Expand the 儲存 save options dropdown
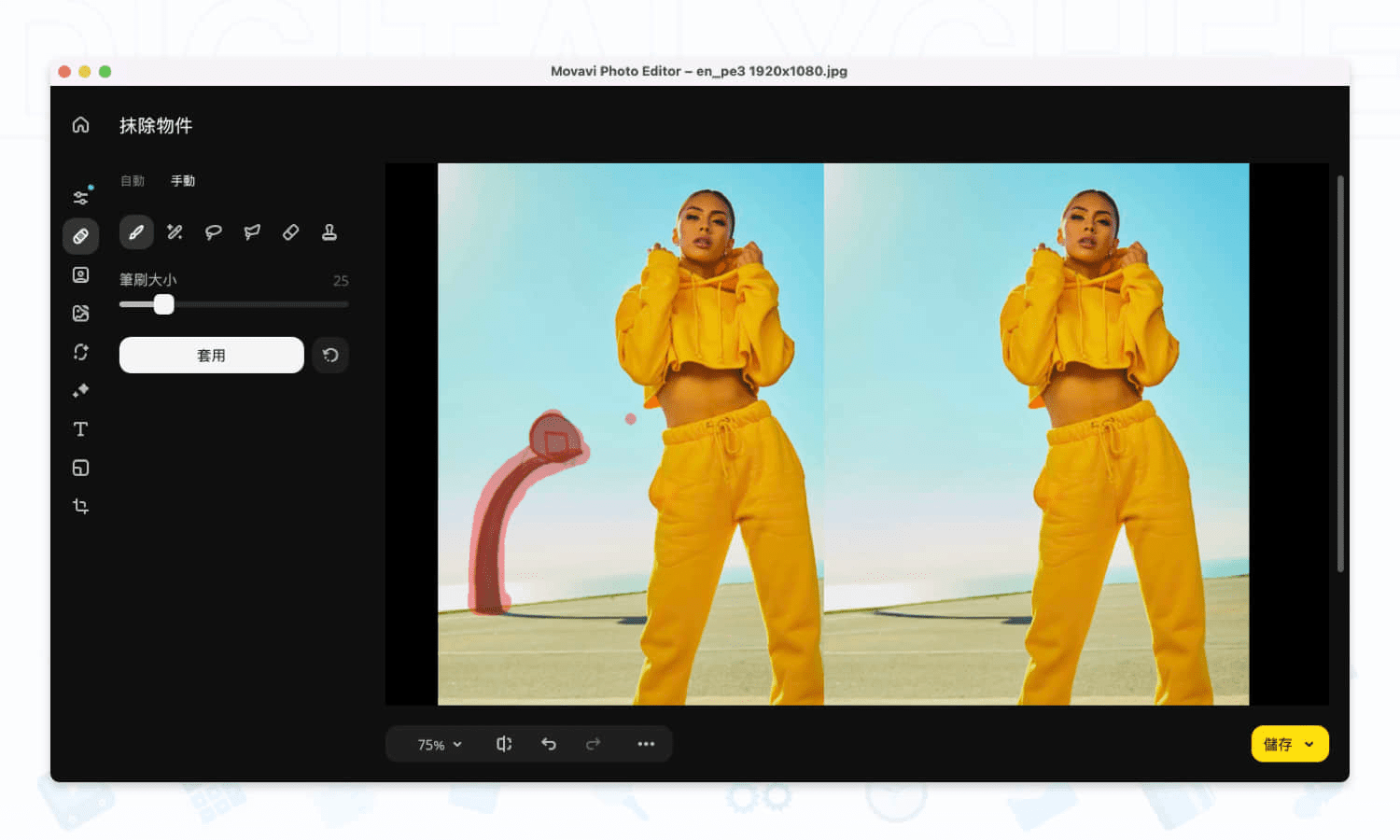The height and width of the screenshot is (840, 1400). click(x=1311, y=744)
